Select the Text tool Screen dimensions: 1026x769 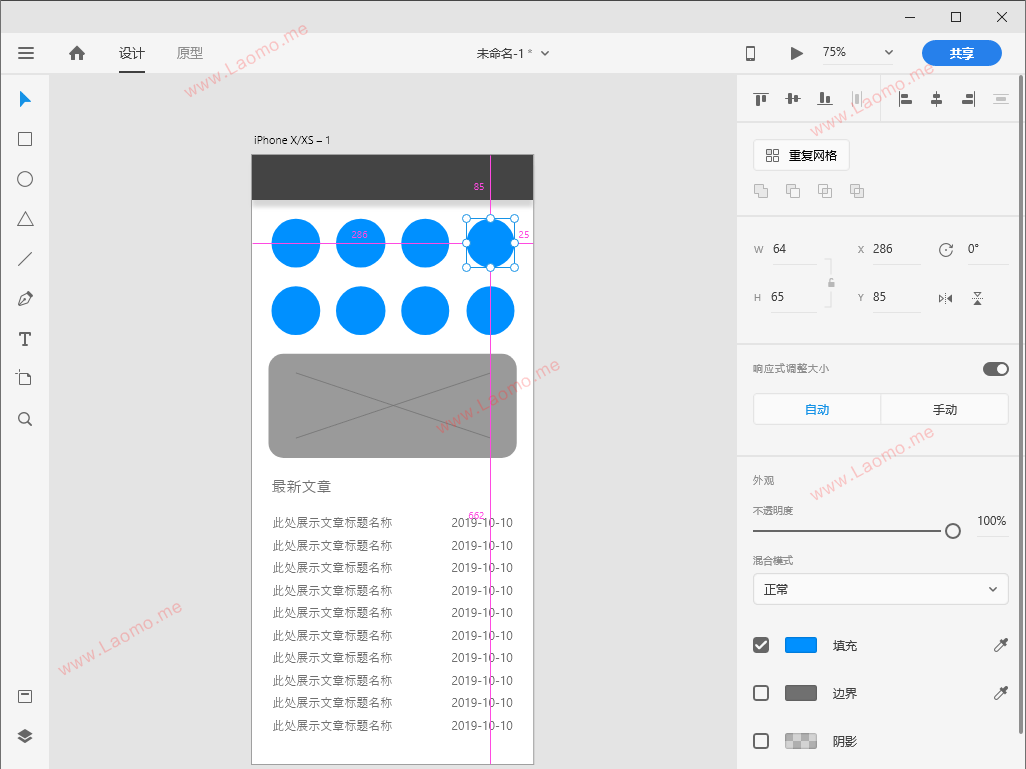click(25, 339)
